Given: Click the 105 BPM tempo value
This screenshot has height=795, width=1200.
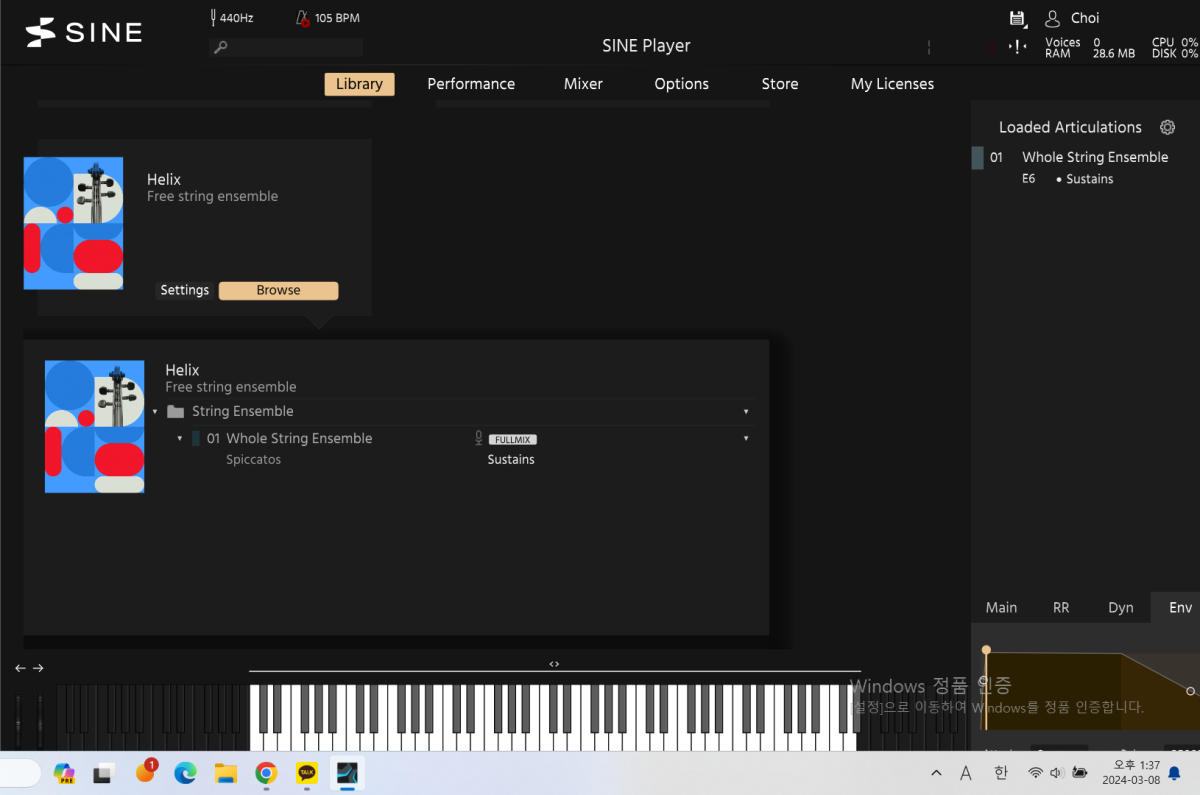Looking at the screenshot, I should click(x=337, y=18).
